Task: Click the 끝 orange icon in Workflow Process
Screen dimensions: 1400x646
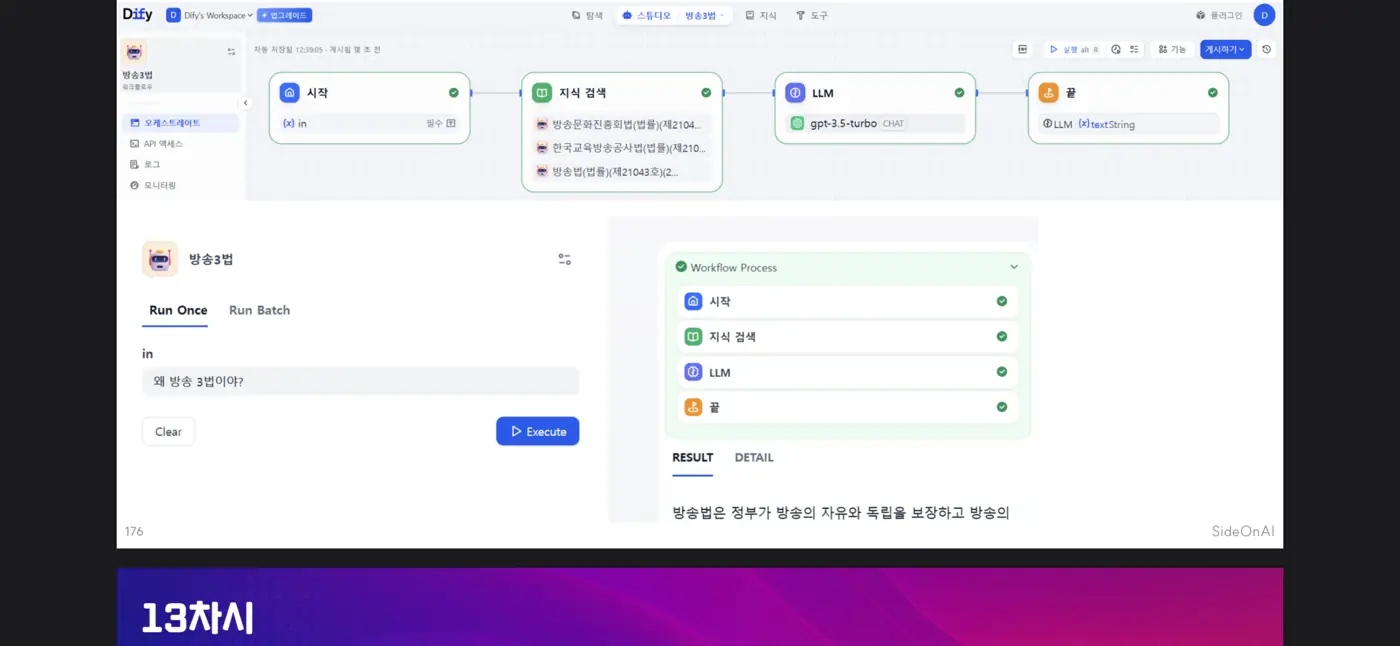Action: coord(693,407)
